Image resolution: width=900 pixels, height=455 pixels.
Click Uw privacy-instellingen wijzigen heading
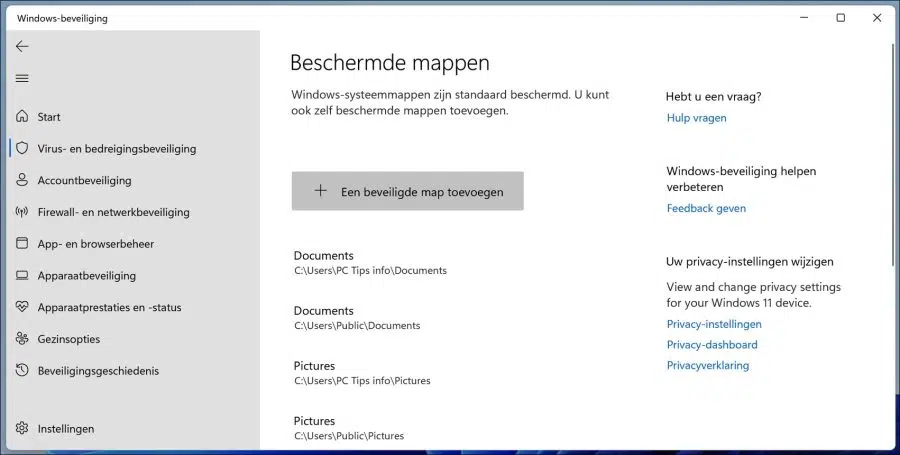[750, 262]
